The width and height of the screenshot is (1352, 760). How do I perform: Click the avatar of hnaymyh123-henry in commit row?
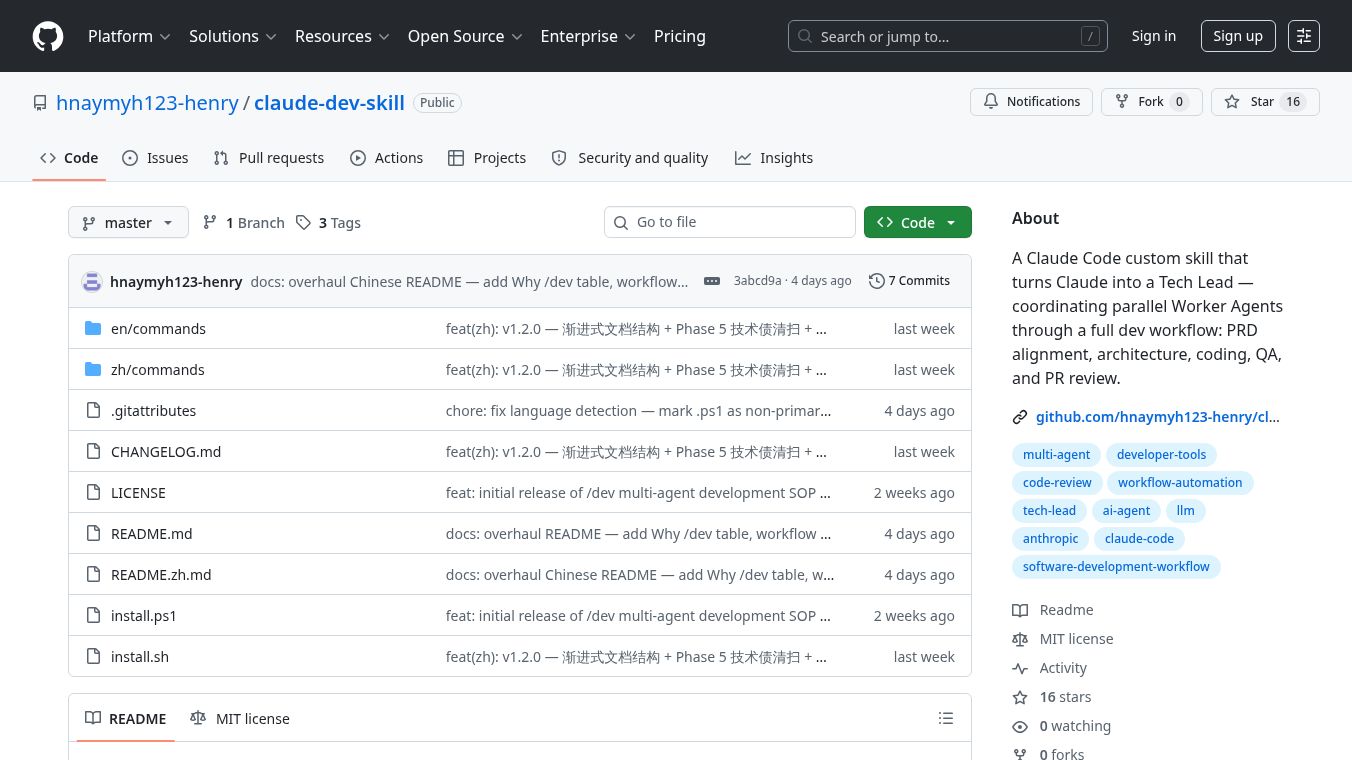[92, 281]
